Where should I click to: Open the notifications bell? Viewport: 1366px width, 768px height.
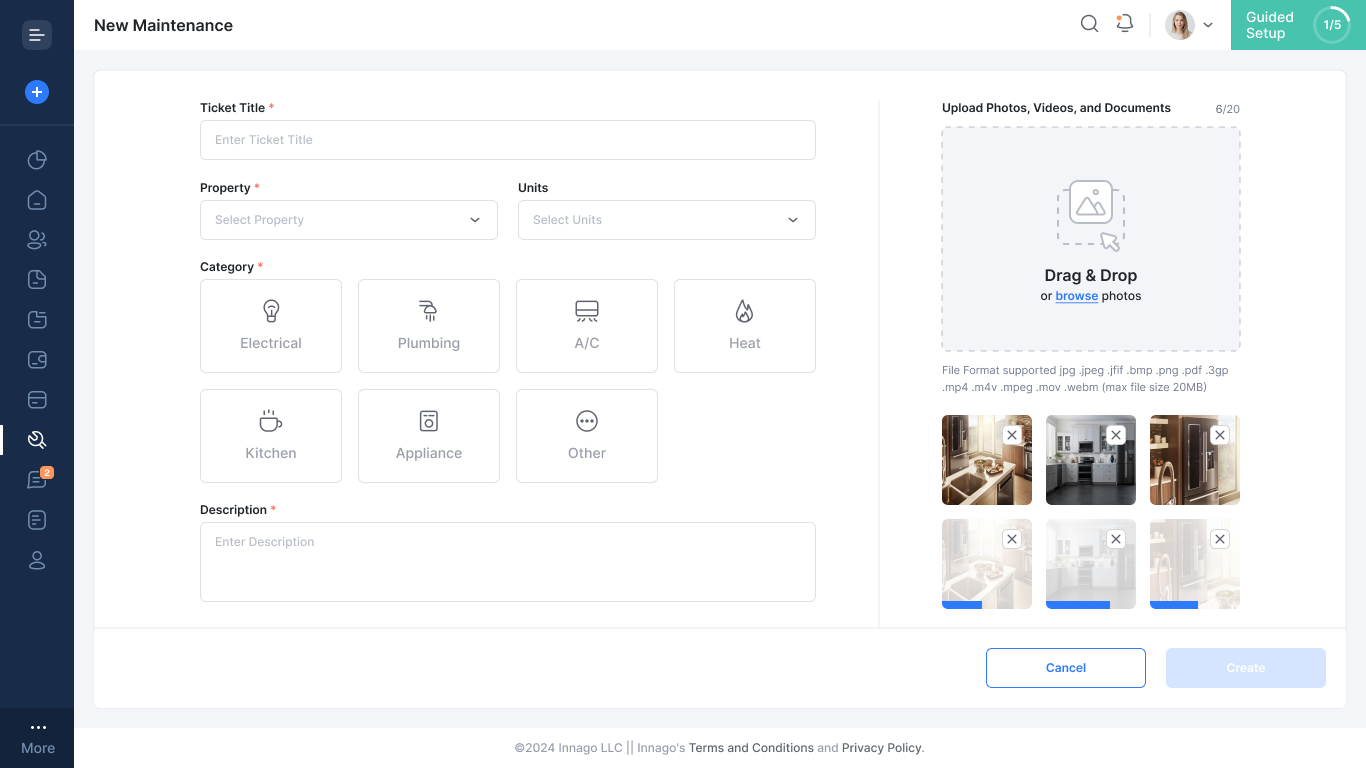[x=1125, y=24]
